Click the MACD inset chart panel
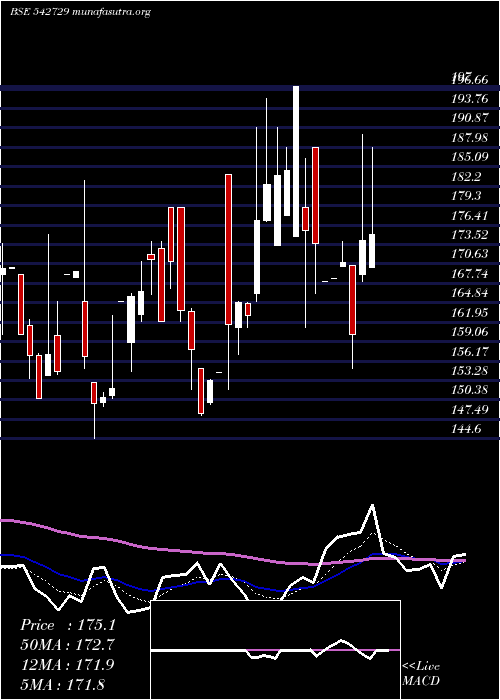Image resolution: width=500 pixels, height=700 pixels. (x=275, y=650)
